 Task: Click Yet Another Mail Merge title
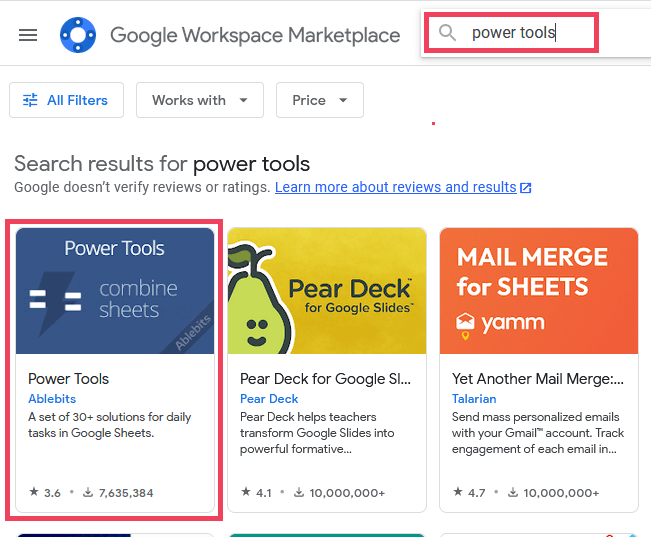coord(538,379)
